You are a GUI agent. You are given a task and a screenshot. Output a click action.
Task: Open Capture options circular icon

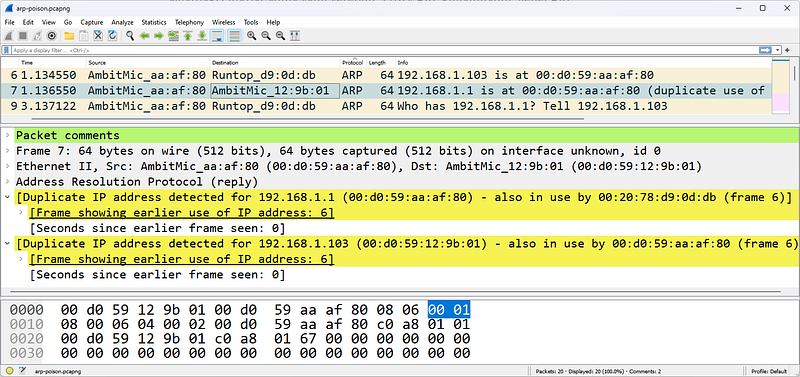coord(52,36)
